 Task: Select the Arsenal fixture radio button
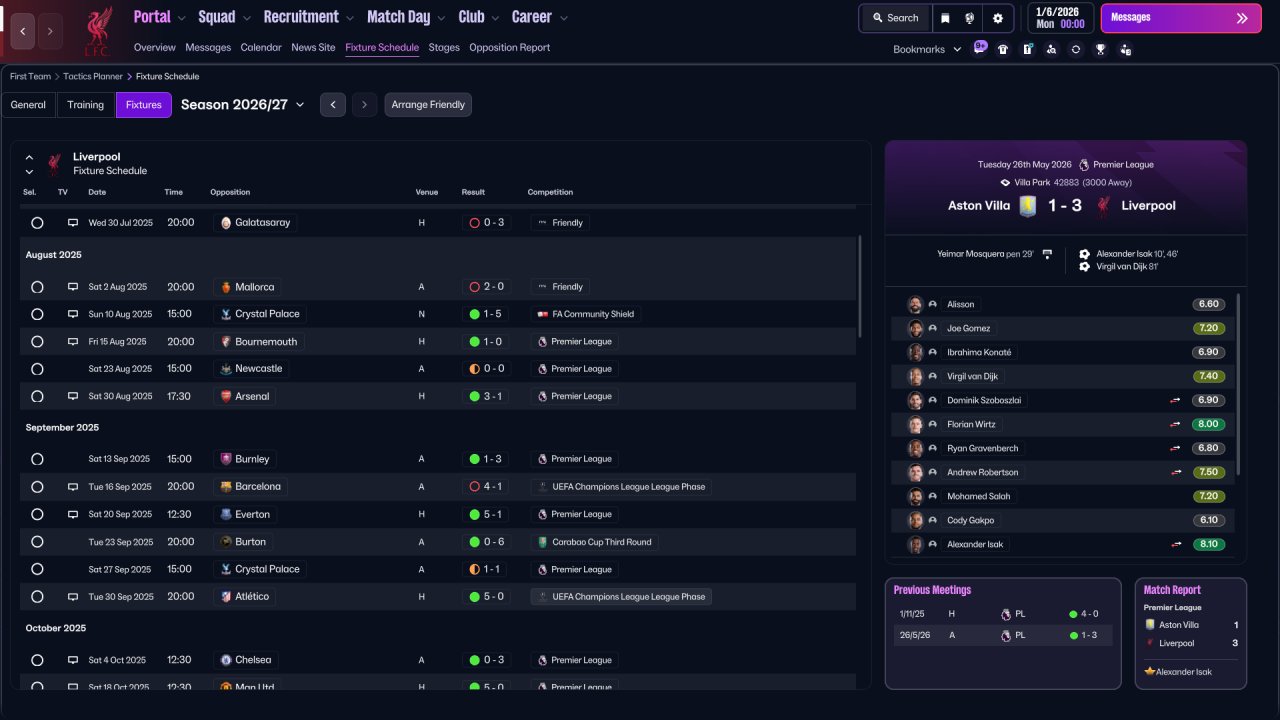pos(37,397)
